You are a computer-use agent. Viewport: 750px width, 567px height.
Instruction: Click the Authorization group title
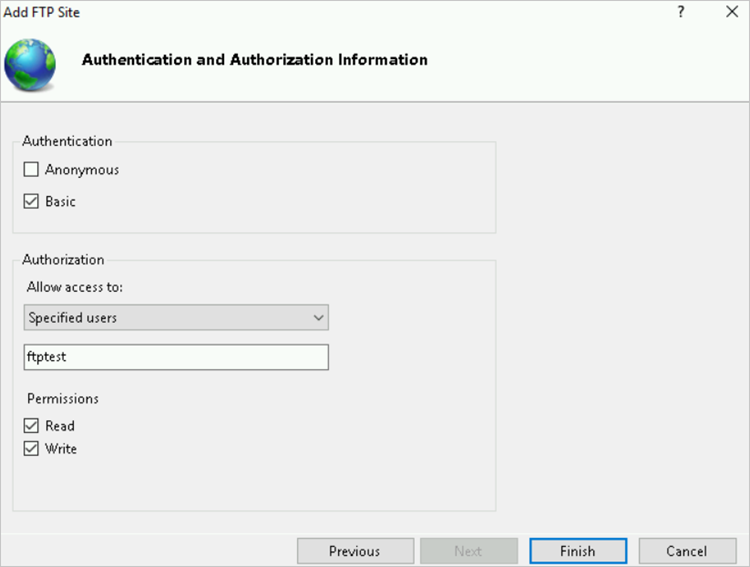click(63, 259)
